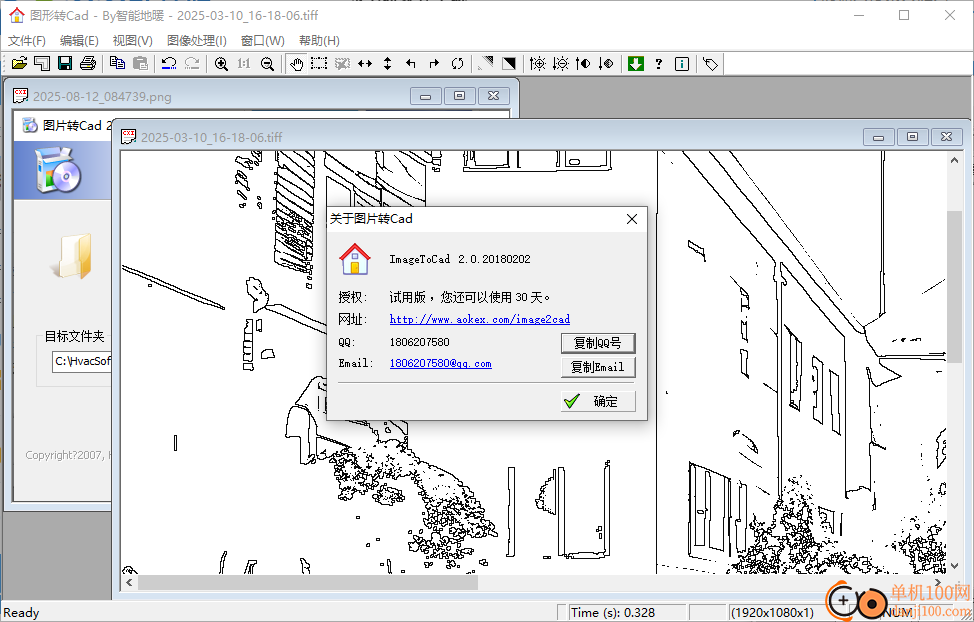Decrease brightness with the sun-down icon
The height and width of the screenshot is (622, 974).
pyautogui.click(x=561, y=63)
